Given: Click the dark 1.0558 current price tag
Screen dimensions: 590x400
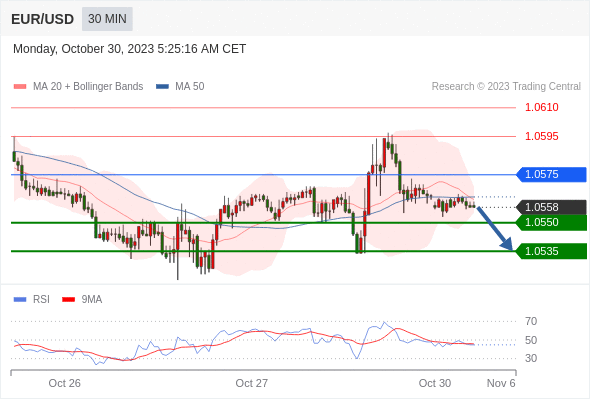Looking at the screenshot, I should 551,207.
